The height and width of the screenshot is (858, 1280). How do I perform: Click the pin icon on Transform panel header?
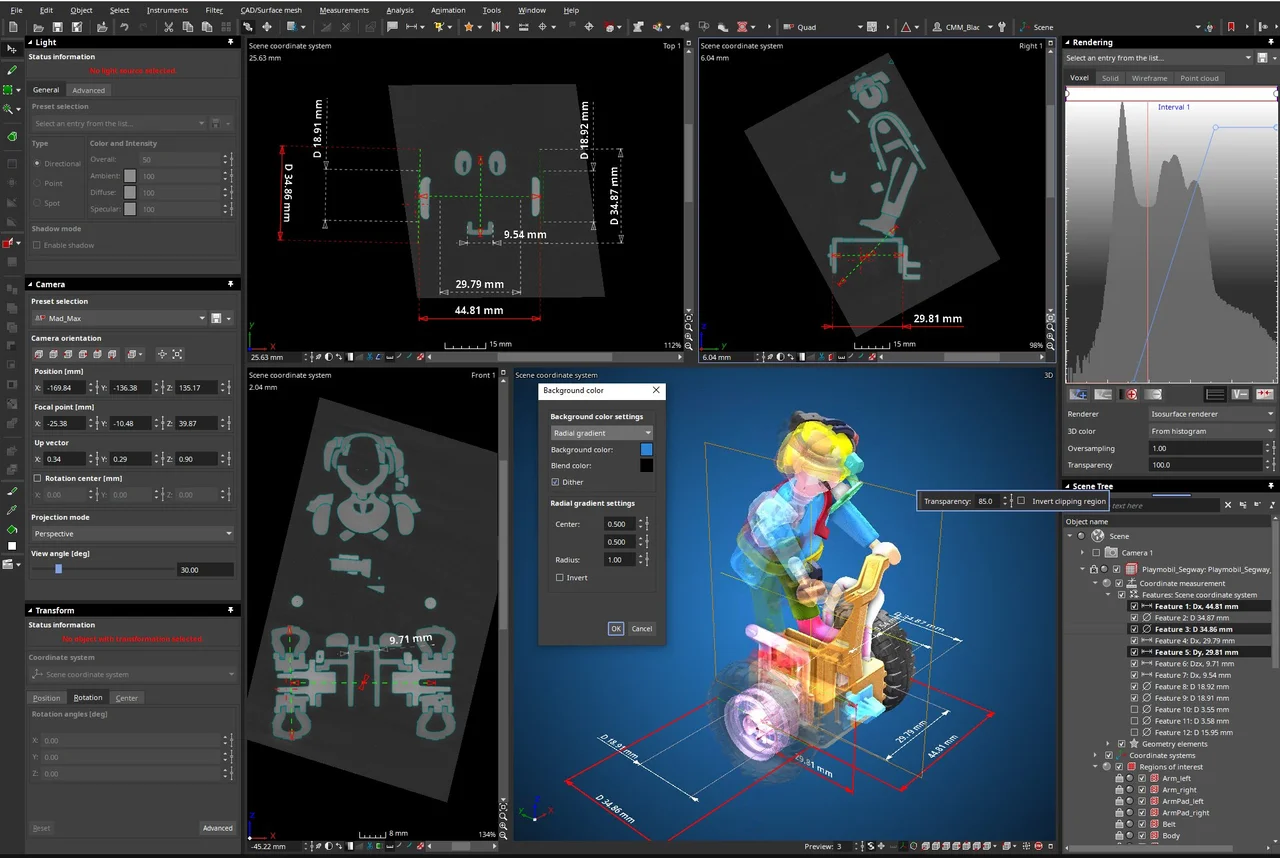(x=232, y=609)
